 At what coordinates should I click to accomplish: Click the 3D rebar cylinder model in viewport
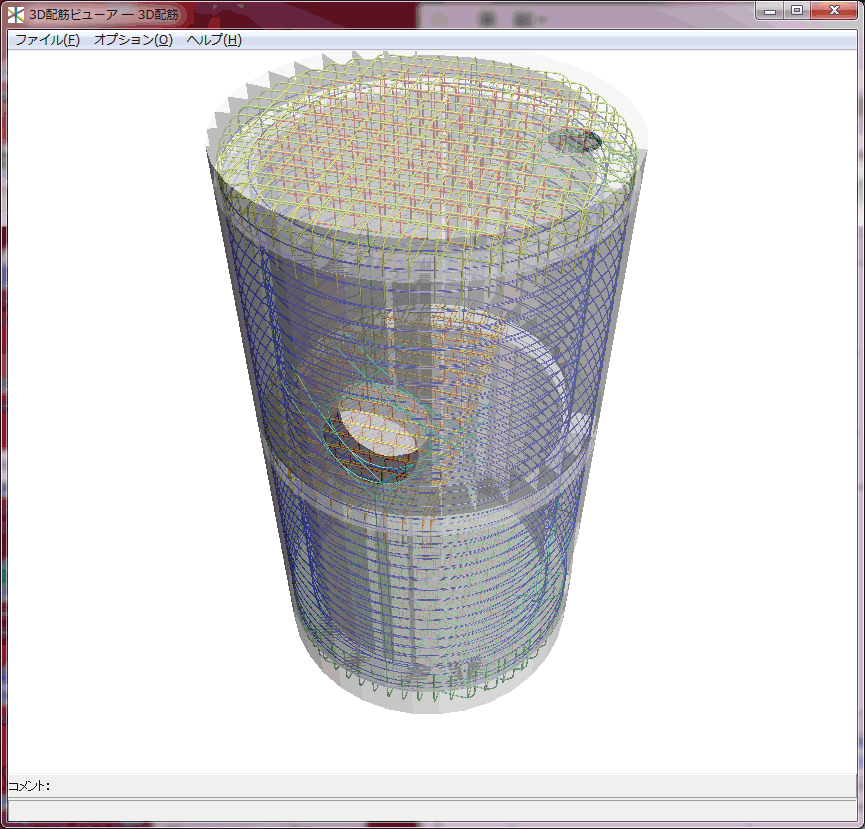[426, 381]
